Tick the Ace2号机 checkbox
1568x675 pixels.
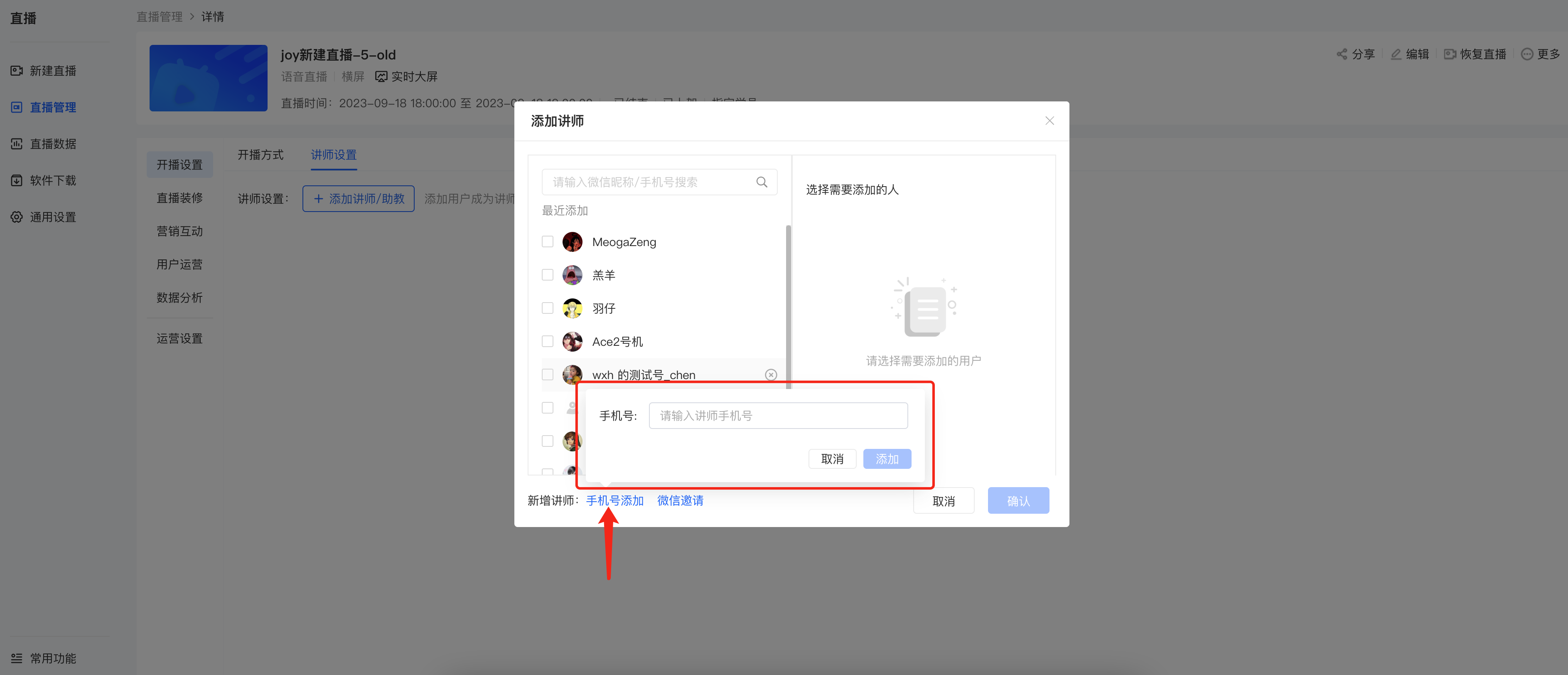547,341
